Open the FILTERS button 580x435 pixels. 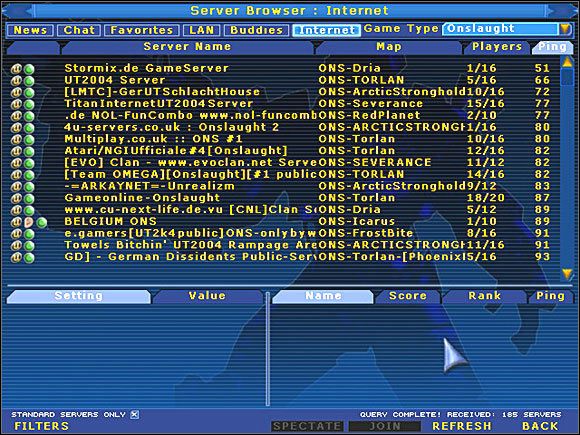tap(41, 426)
